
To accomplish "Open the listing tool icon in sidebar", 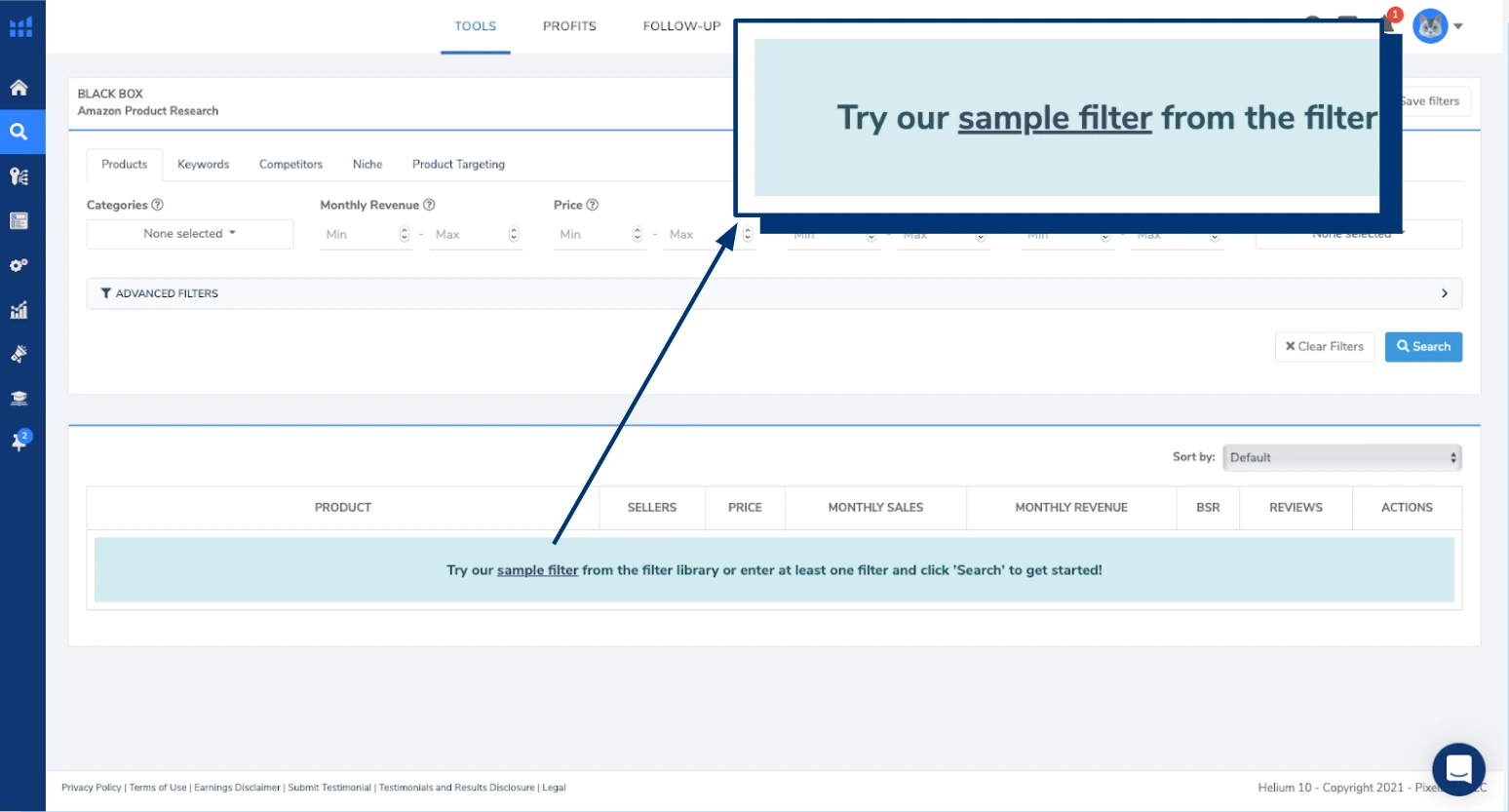I will (x=19, y=221).
